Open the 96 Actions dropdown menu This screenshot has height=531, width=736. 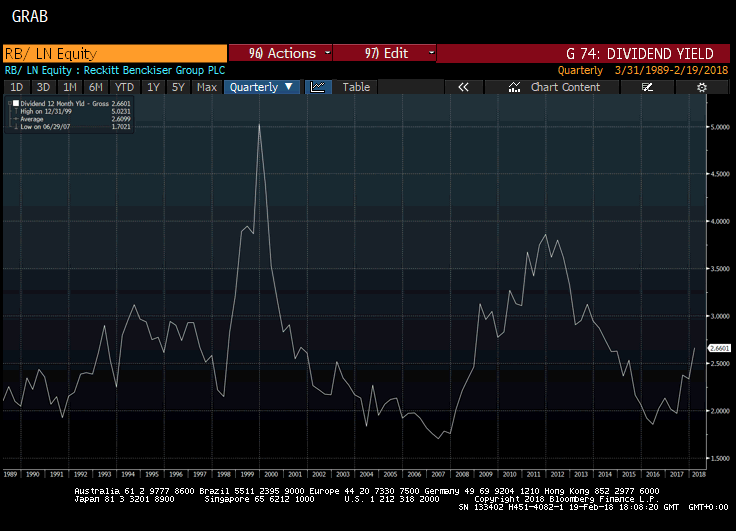pos(281,53)
